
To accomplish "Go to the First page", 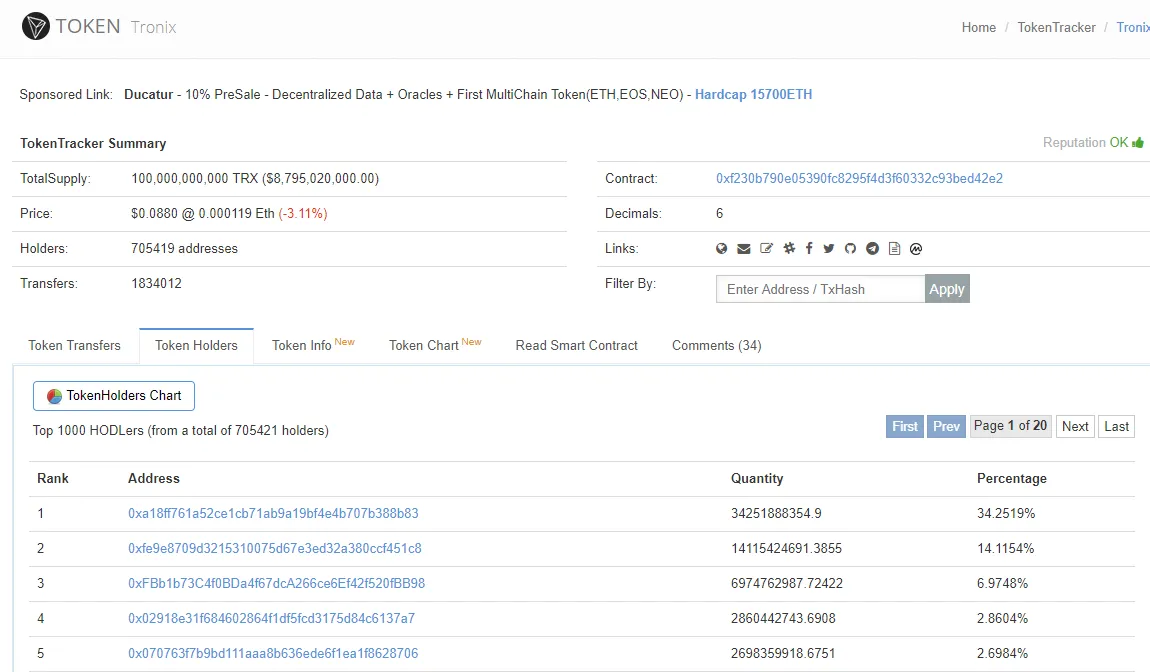I will tap(904, 426).
